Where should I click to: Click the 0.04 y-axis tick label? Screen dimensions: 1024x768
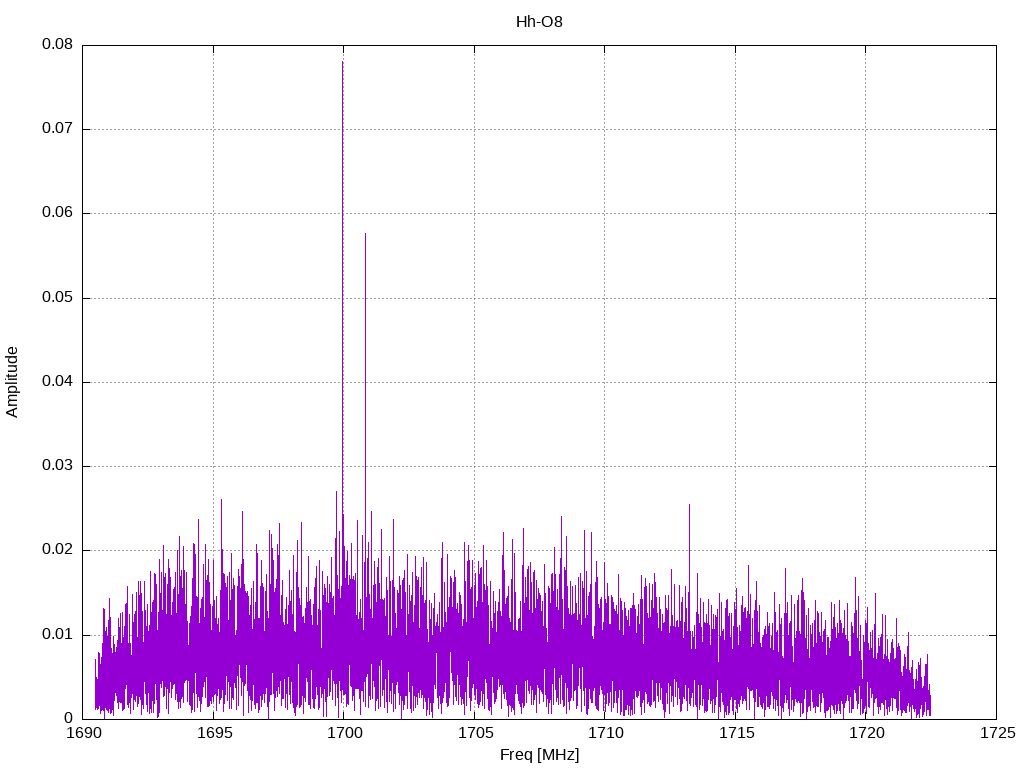pos(57,382)
